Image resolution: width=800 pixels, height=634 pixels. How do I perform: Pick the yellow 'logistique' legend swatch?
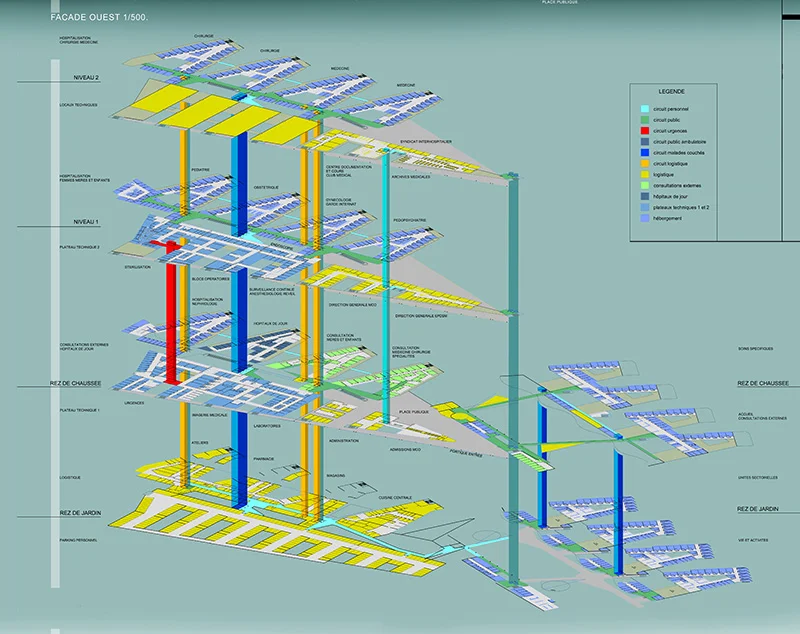pyautogui.click(x=645, y=174)
